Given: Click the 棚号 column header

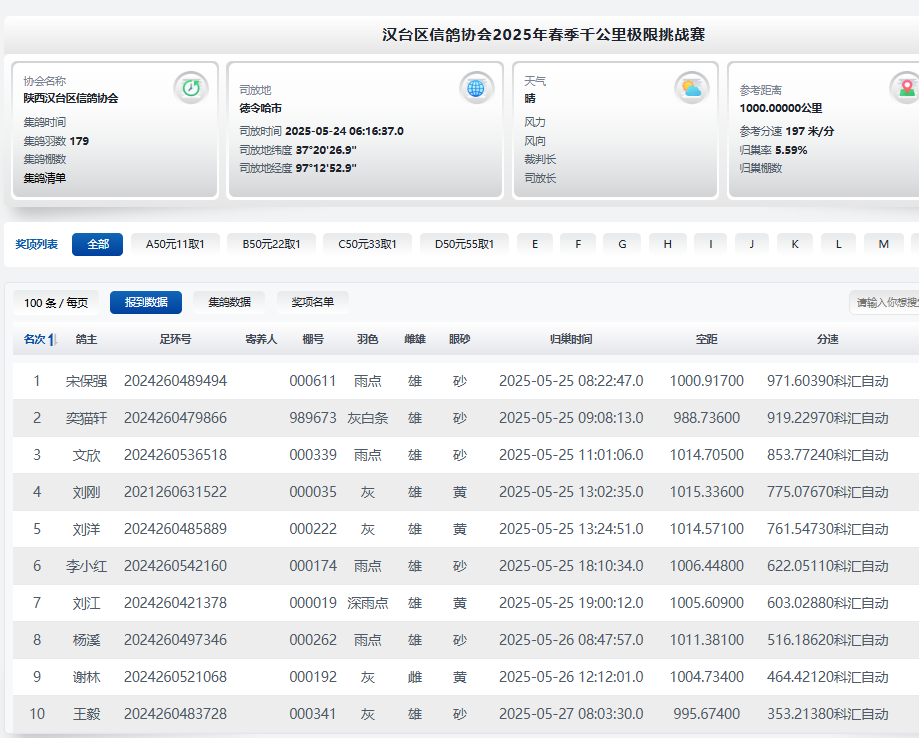Looking at the screenshot, I should point(313,339).
